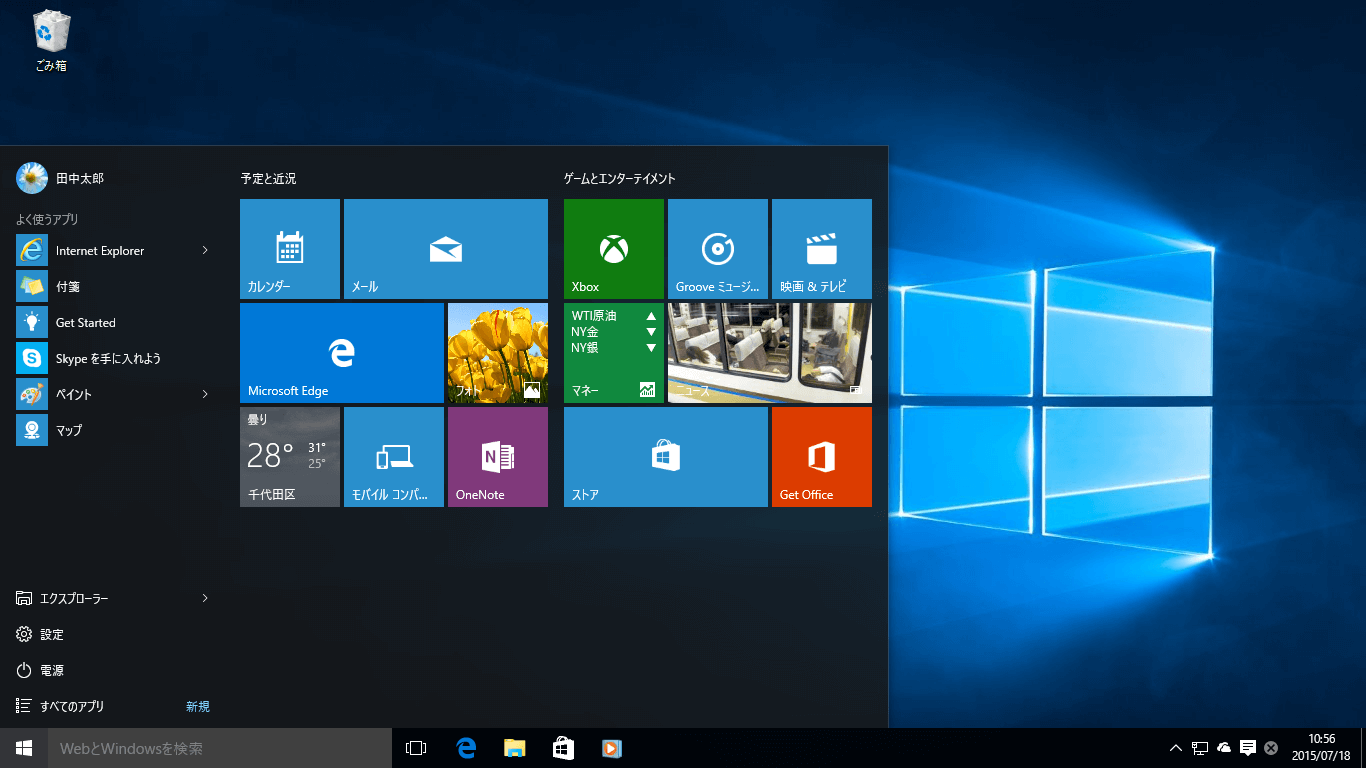Open the 千代田区 weather tile
Screen dimensions: 1366x768
(290, 457)
